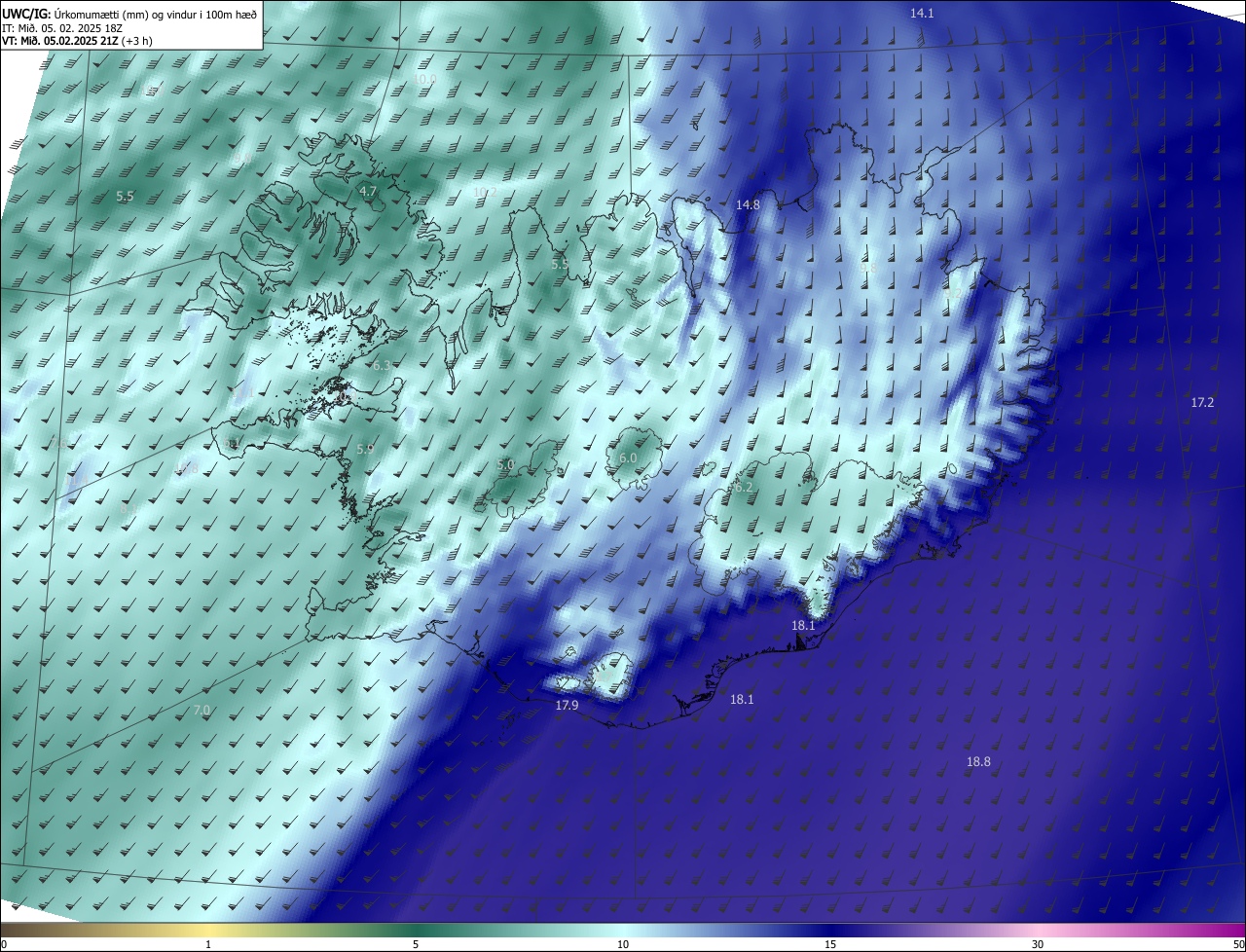This screenshot has height=952, width=1246.
Task: Click the 'UWC/IG' title text
Action: point(25,13)
